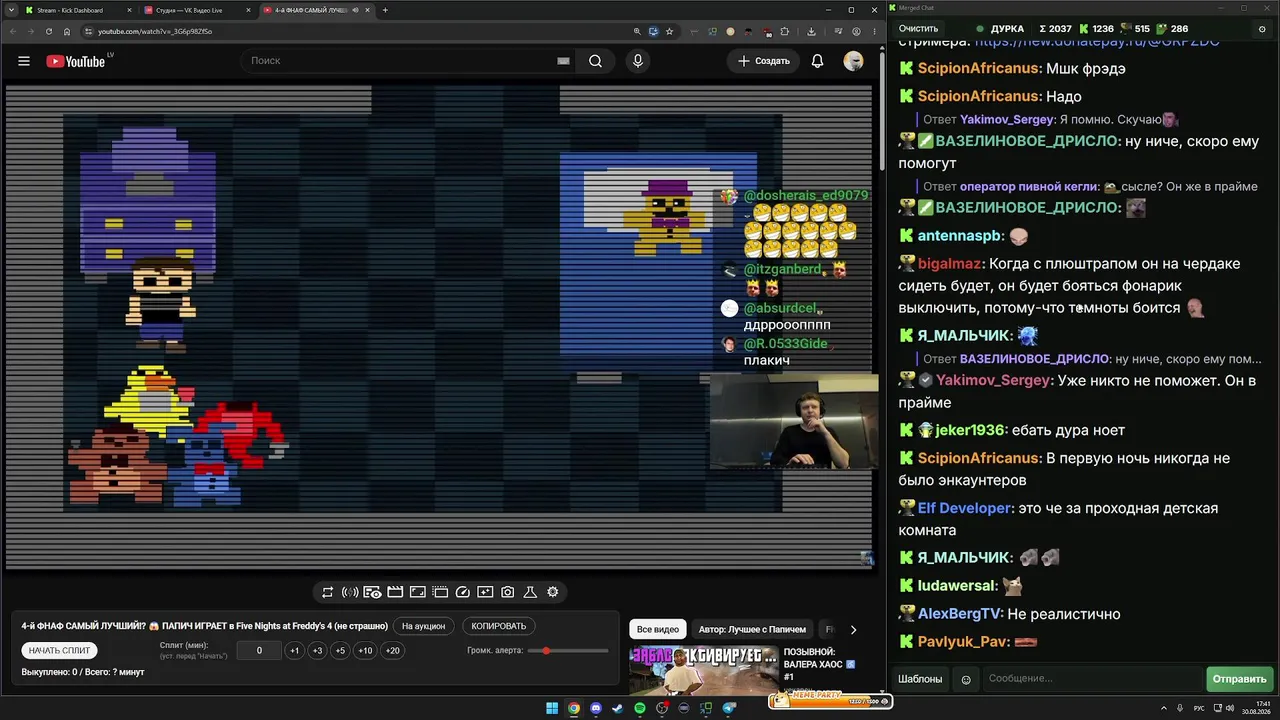Click НАЧАТЬ СПЛИТ button
This screenshot has height=720, width=1280.
59,650
